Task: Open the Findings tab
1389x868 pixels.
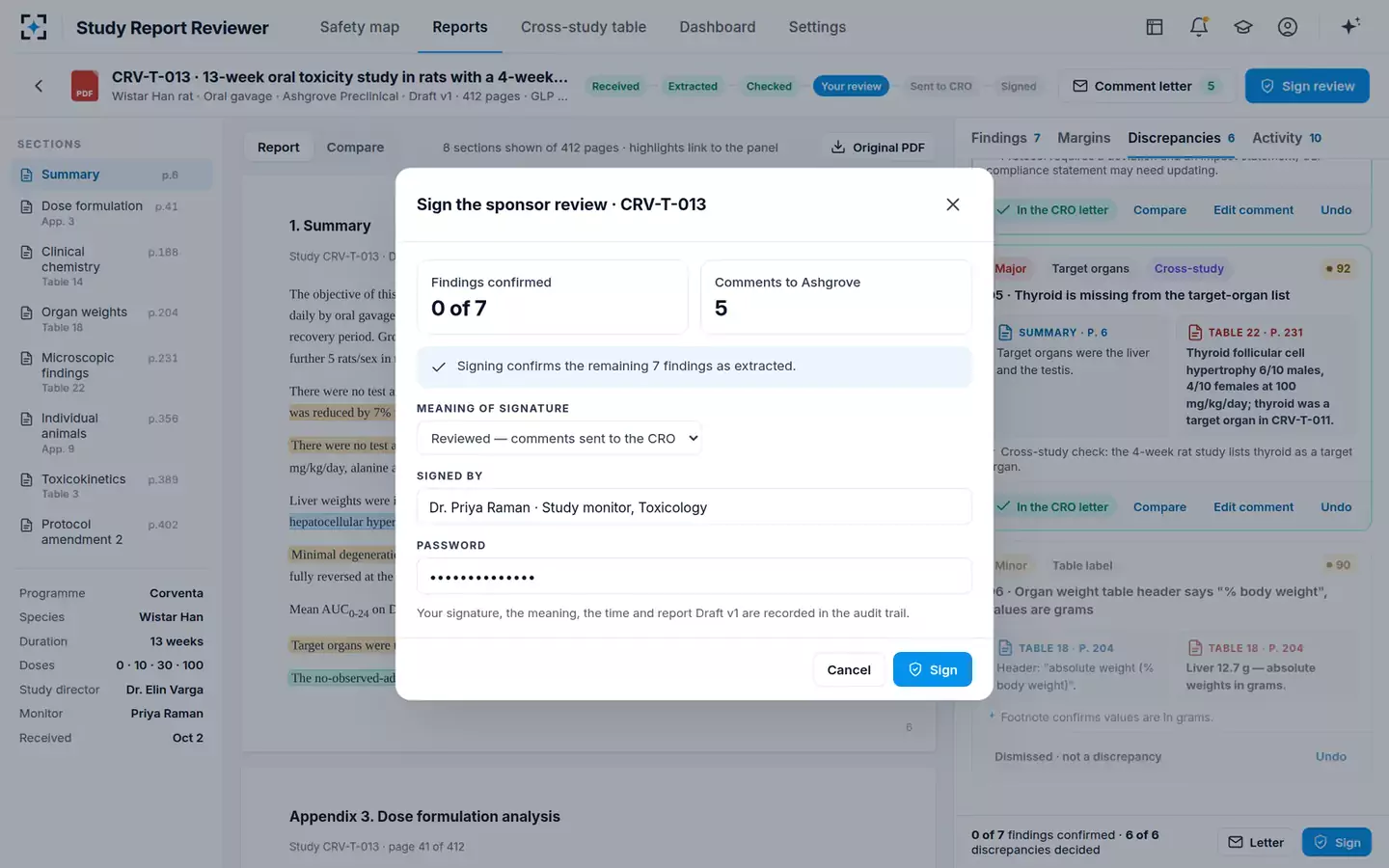Action: 1005,138
